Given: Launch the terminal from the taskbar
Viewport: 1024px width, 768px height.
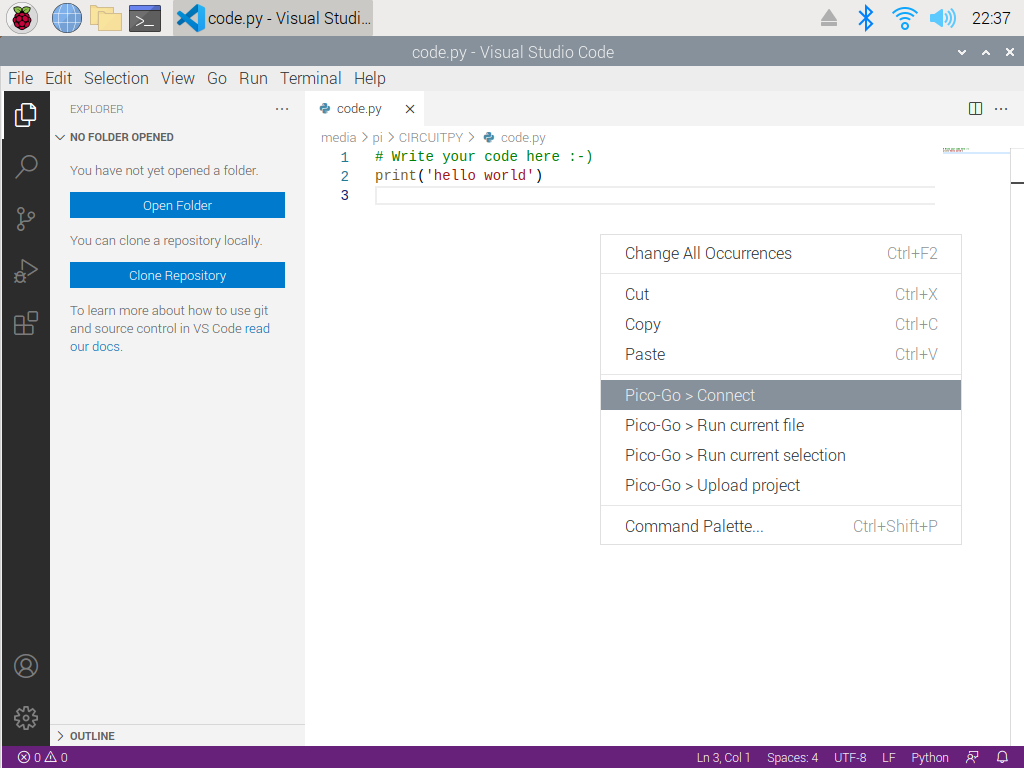Looking at the screenshot, I should click(x=145, y=18).
